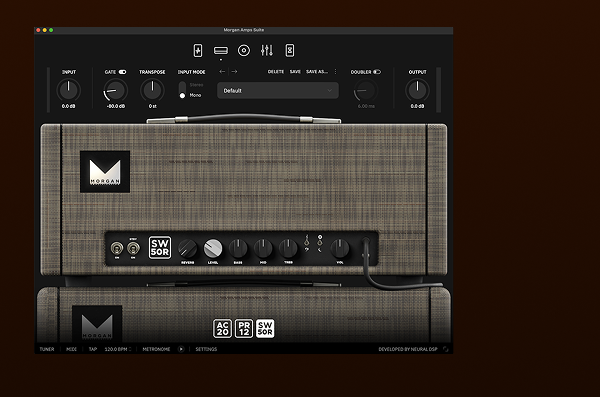The image size is (600, 397).
Task: Click the DELETE preset button
Action: (x=276, y=72)
